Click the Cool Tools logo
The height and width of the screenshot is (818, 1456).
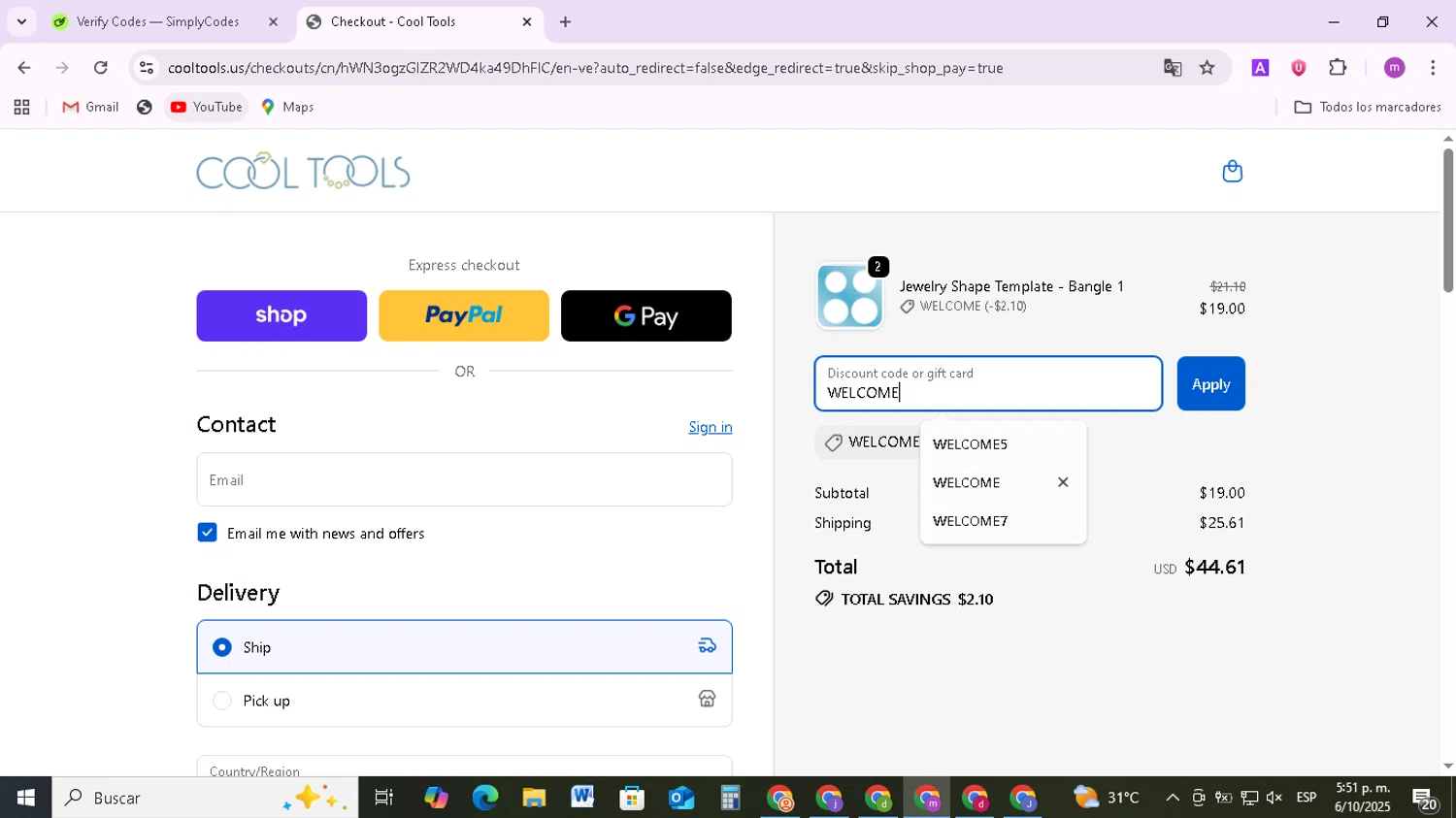point(303,171)
